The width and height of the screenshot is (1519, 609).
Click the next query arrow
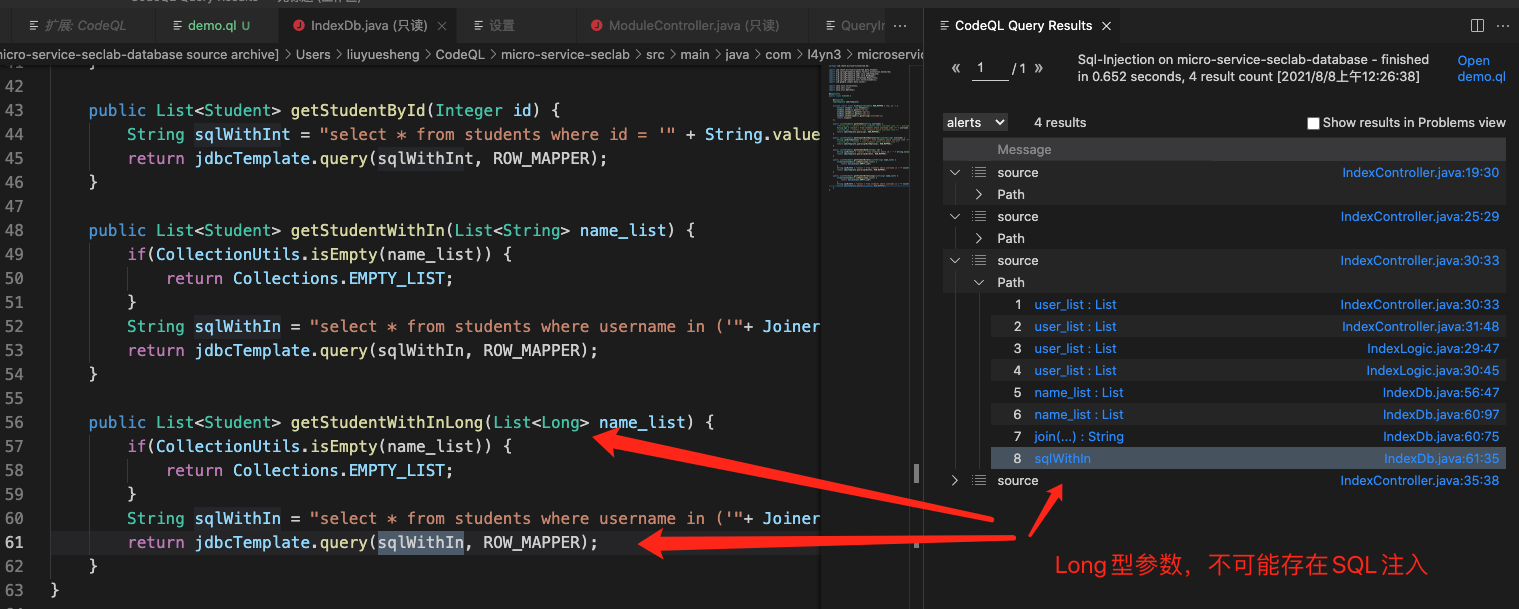1038,68
